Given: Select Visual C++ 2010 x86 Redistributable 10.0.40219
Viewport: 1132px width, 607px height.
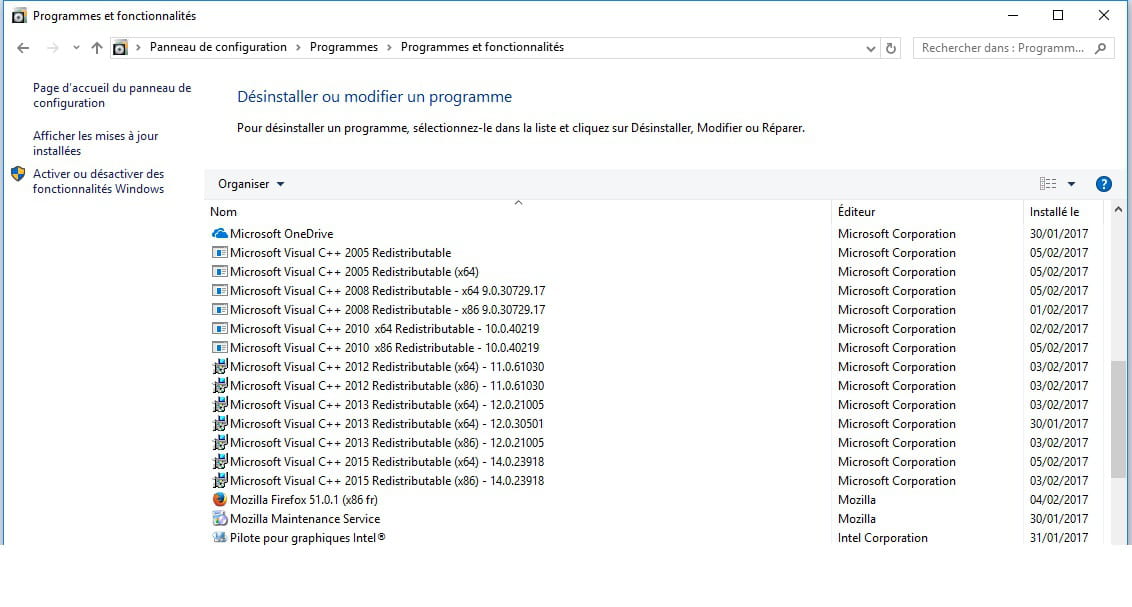Looking at the screenshot, I should pyautogui.click(x=653, y=348).
